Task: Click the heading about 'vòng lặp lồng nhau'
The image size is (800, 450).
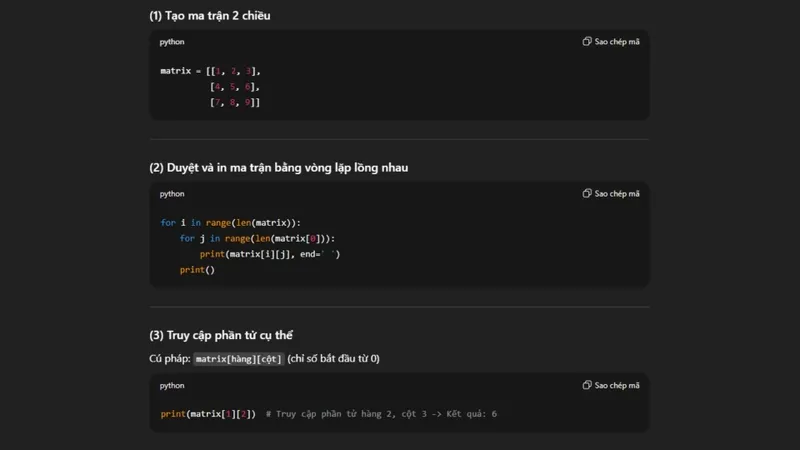Action: pyautogui.click(x=278, y=167)
